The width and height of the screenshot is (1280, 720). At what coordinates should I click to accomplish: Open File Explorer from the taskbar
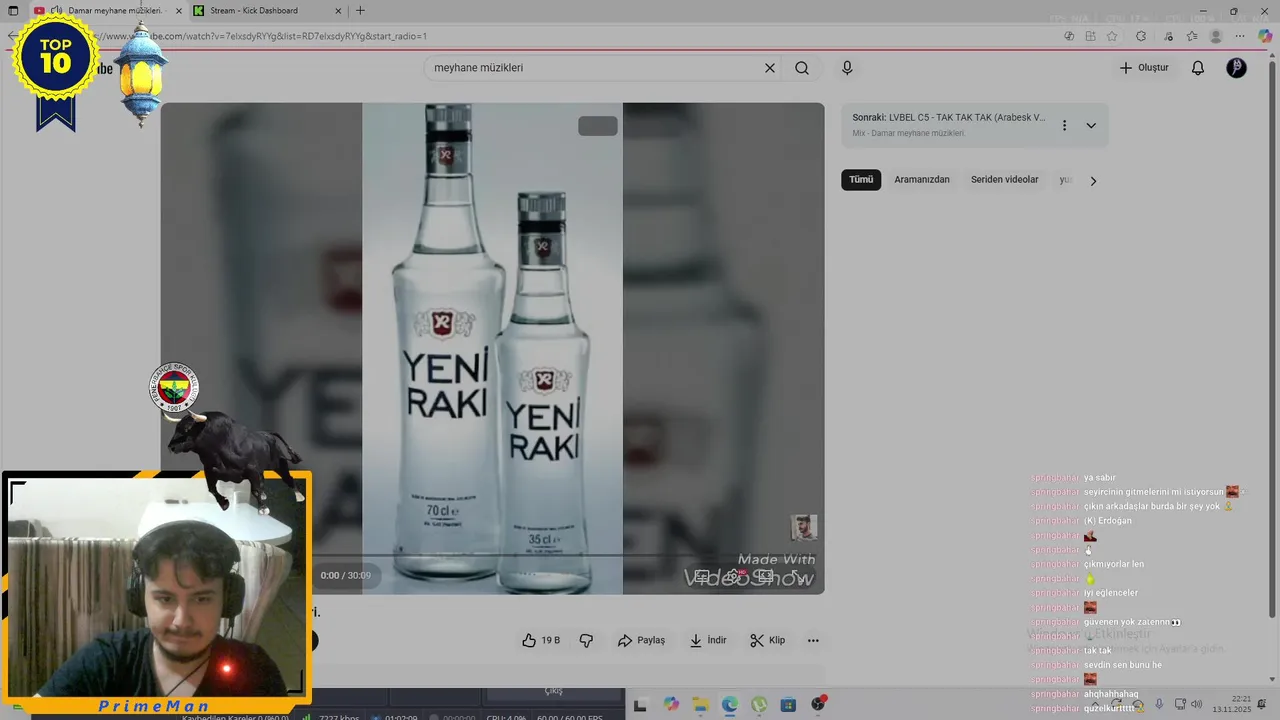click(x=700, y=705)
